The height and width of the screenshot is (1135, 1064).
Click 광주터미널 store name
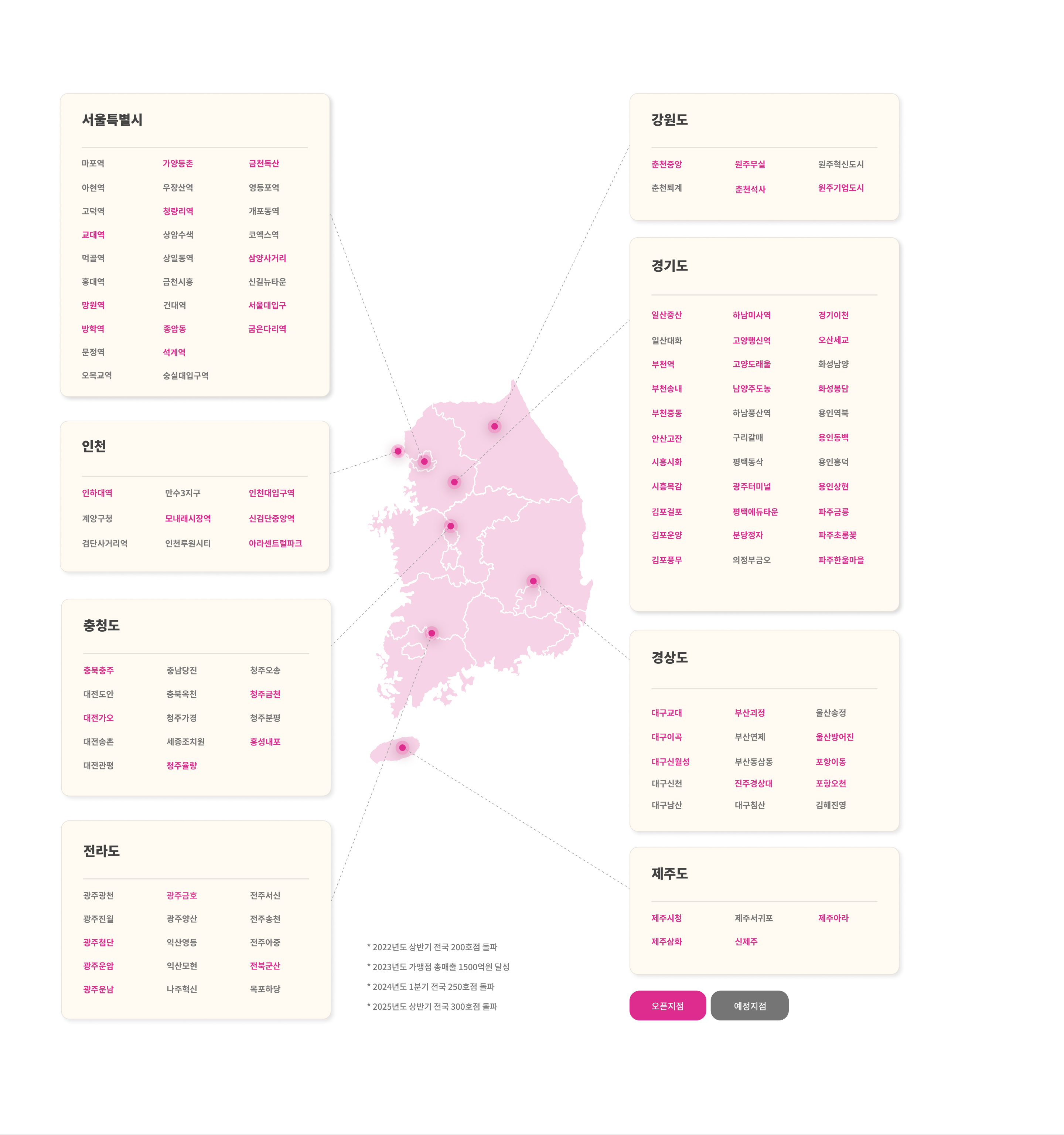(x=752, y=486)
